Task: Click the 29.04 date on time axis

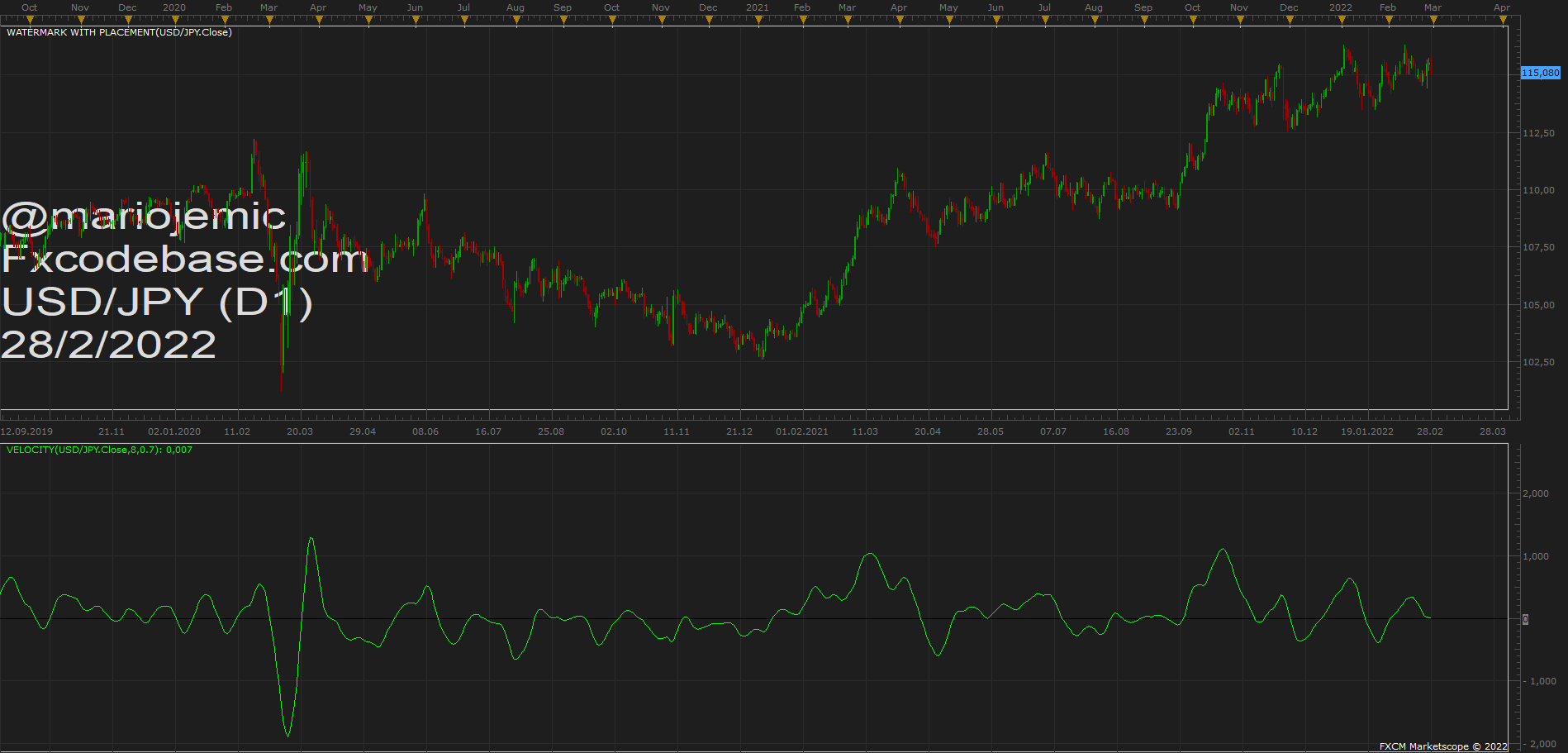Action: click(363, 431)
